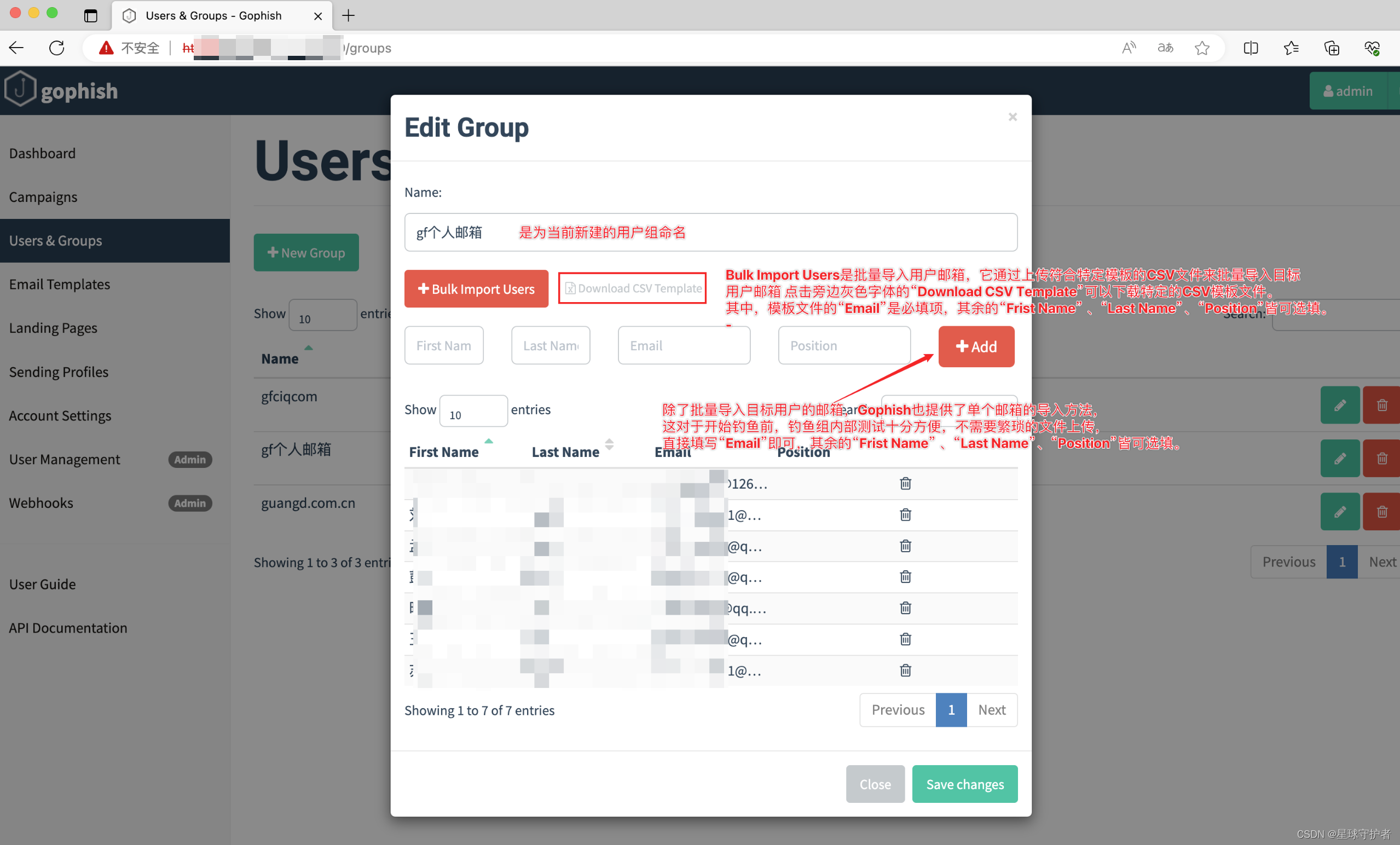Click the Close button in dialog
The height and width of the screenshot is (845, 1400).
[x=875, y=784]
